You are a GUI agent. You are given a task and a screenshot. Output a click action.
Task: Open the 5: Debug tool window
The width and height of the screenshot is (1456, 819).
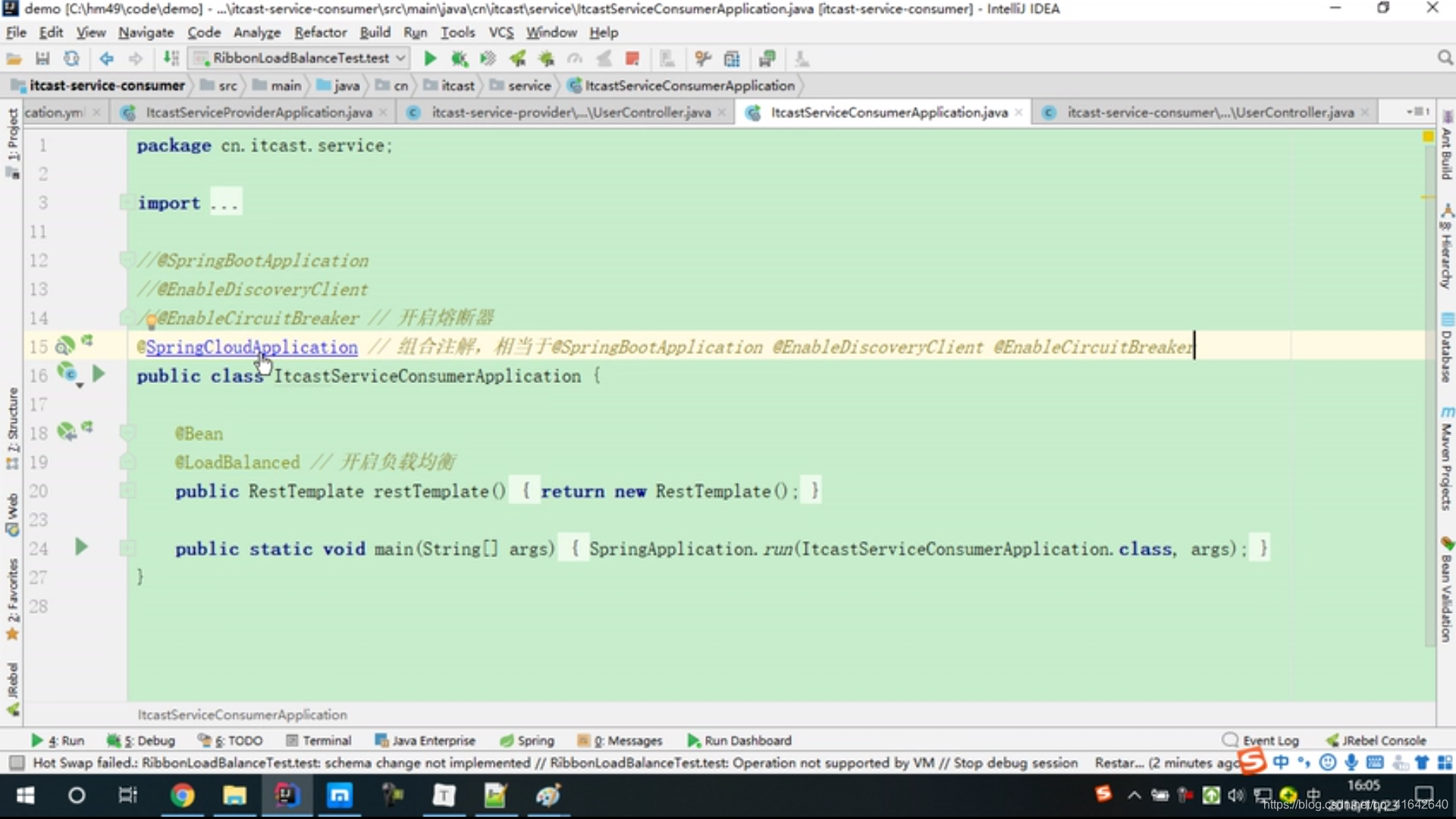click(x=141, y=740)
